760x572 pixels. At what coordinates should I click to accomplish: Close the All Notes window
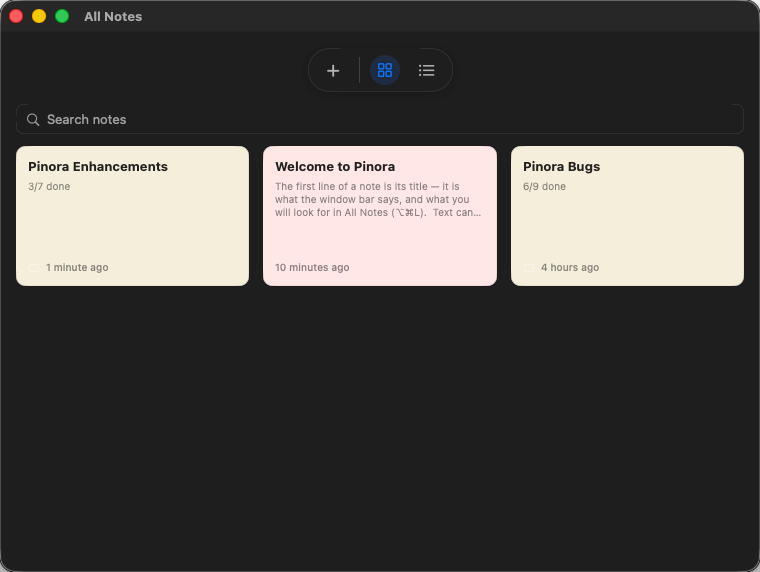[x=16, y=16]
